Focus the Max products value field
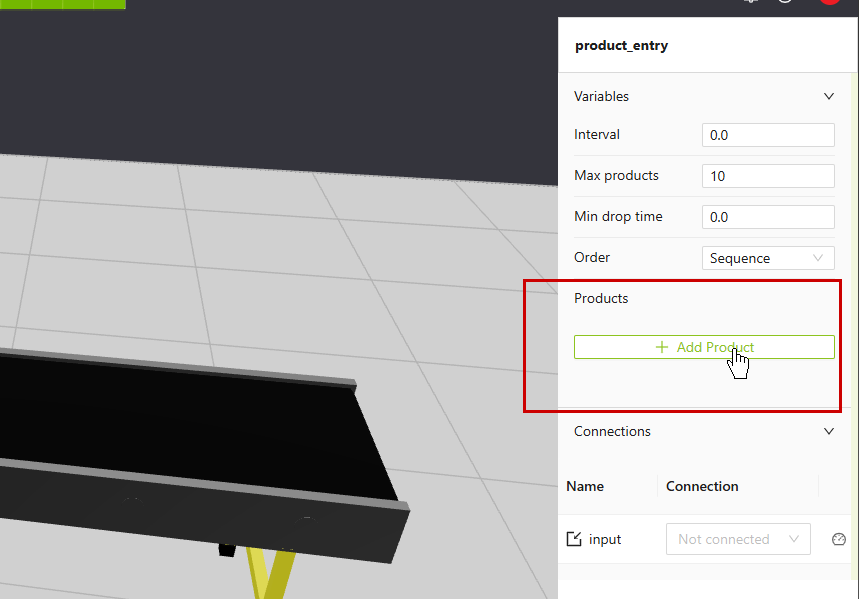Viewport: 859px width, 599px height. [x=768, y=176]
